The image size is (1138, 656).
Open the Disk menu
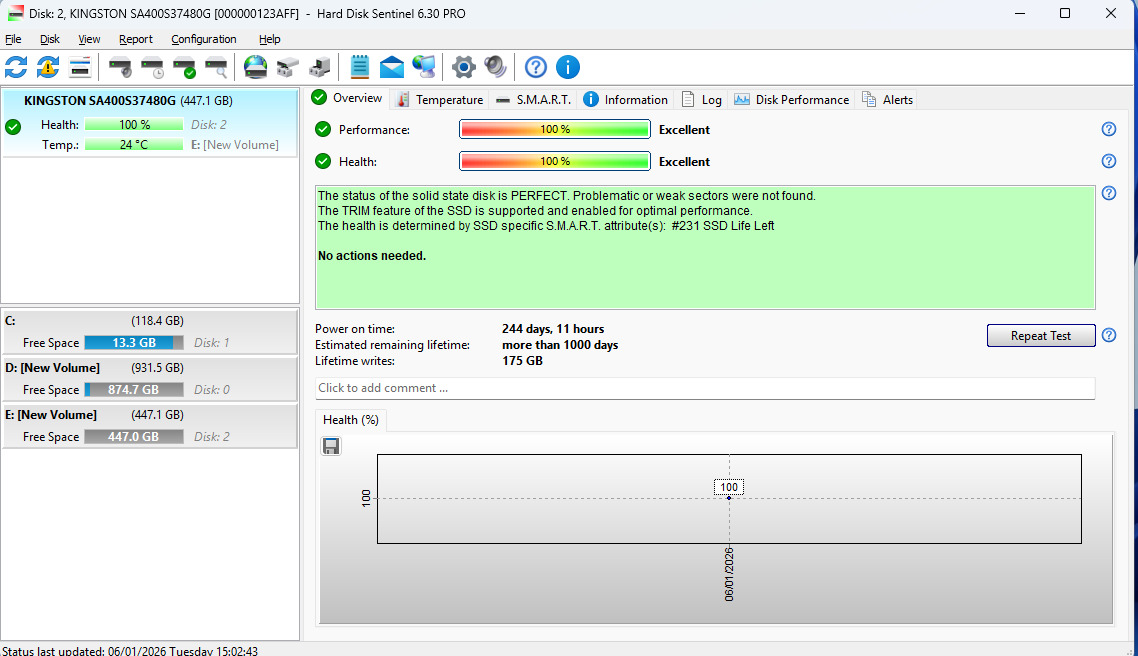pyautogui.click(x=49, y=39)
